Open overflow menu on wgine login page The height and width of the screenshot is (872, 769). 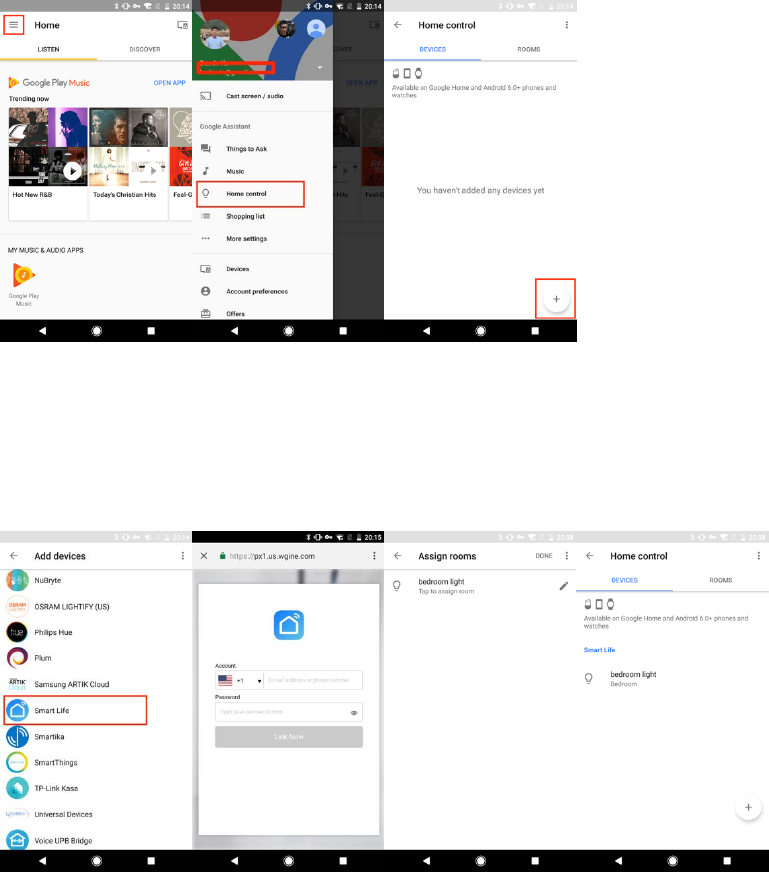(374, 556)
